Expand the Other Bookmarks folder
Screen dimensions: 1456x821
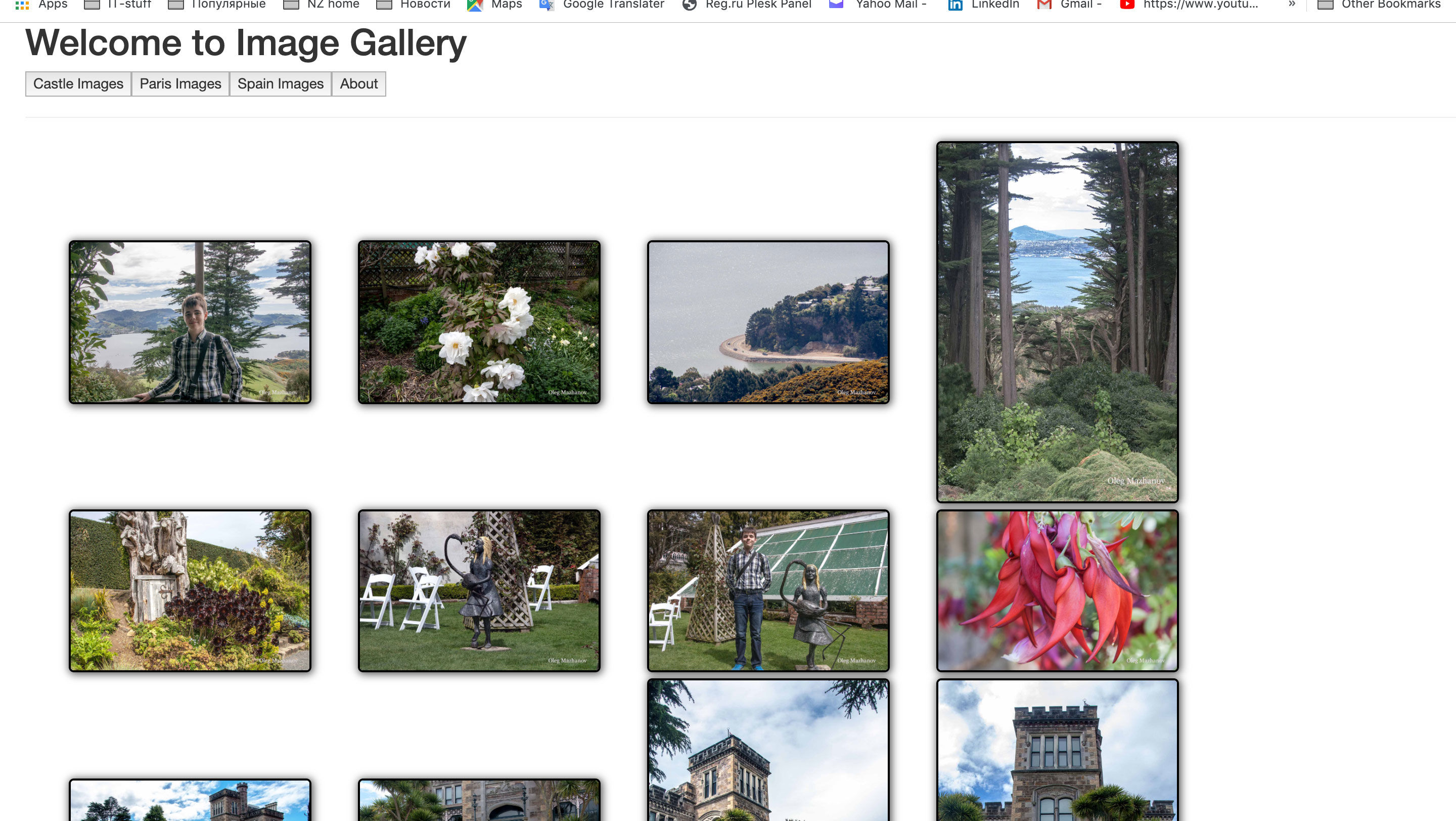(1379, 5)
